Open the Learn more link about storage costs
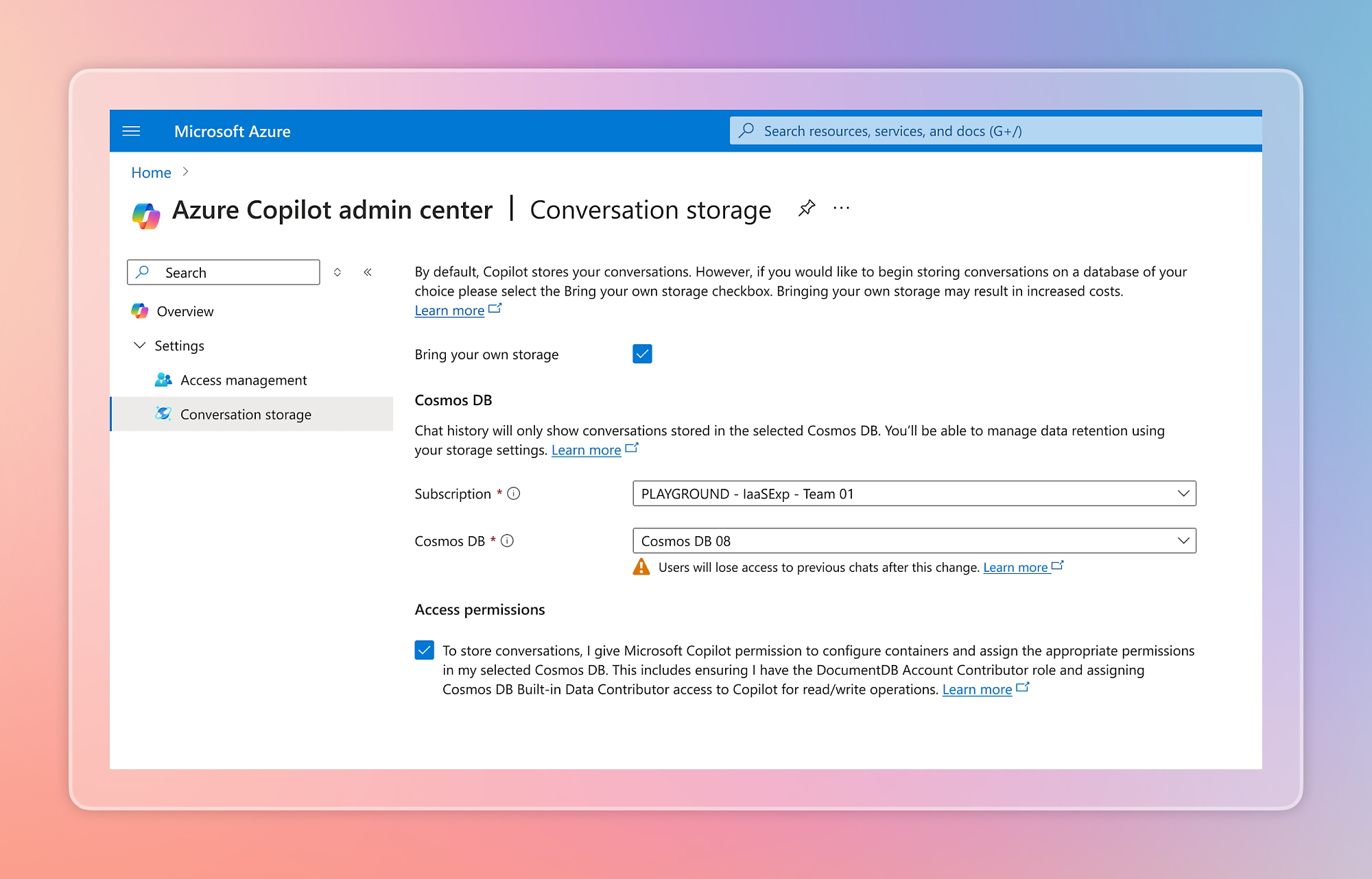1372x879 pixels. [x=449, y=310]
